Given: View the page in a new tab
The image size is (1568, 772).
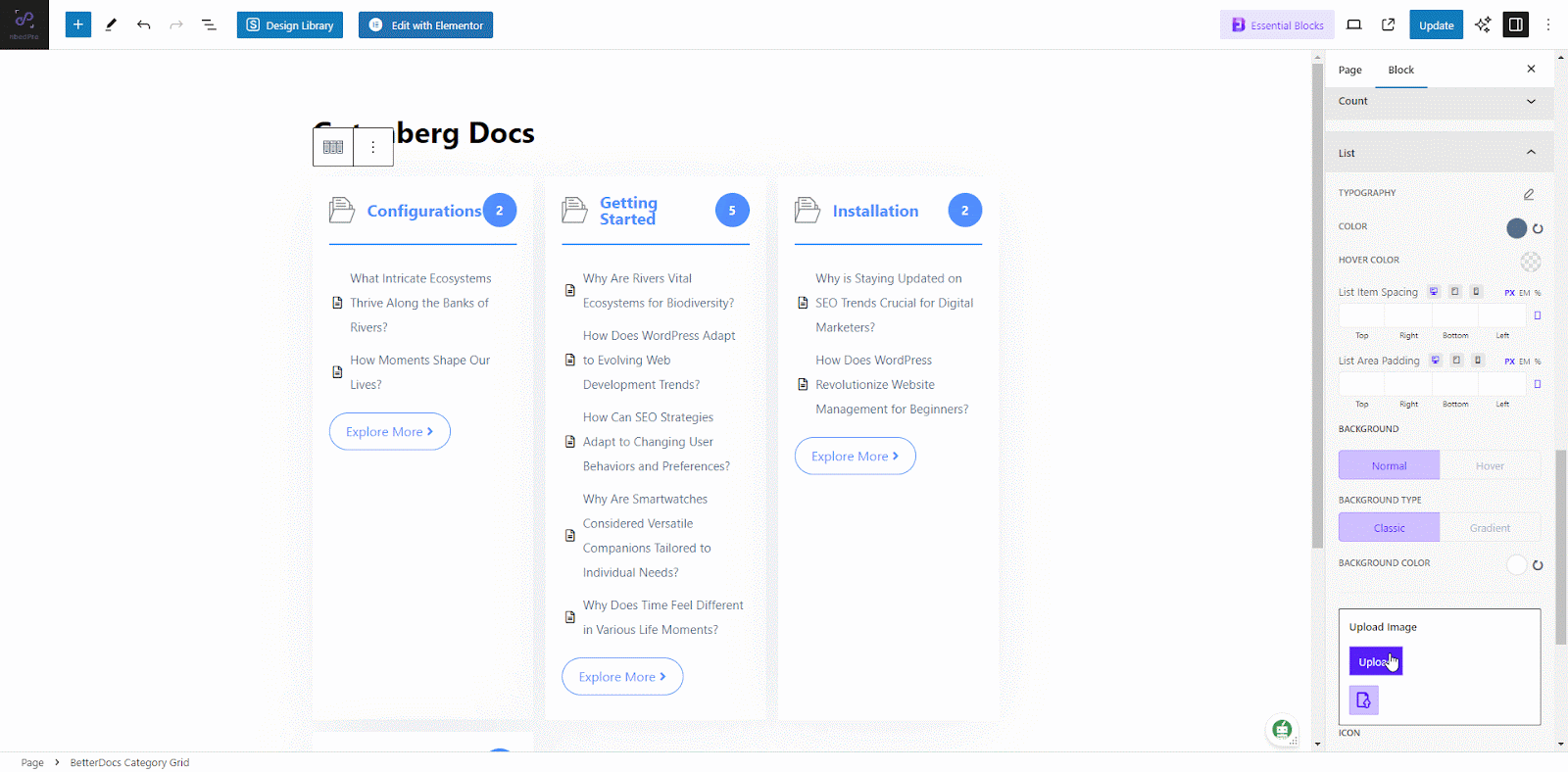Looking at the screenshot, I should (x=1389, y=24).
